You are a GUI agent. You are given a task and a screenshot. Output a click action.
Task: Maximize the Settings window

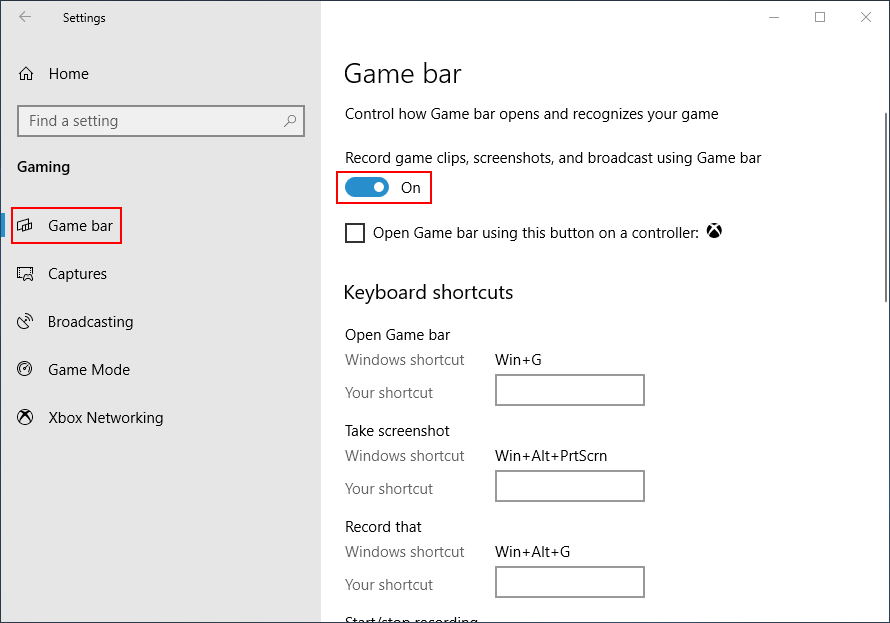[x=820, y=17]
